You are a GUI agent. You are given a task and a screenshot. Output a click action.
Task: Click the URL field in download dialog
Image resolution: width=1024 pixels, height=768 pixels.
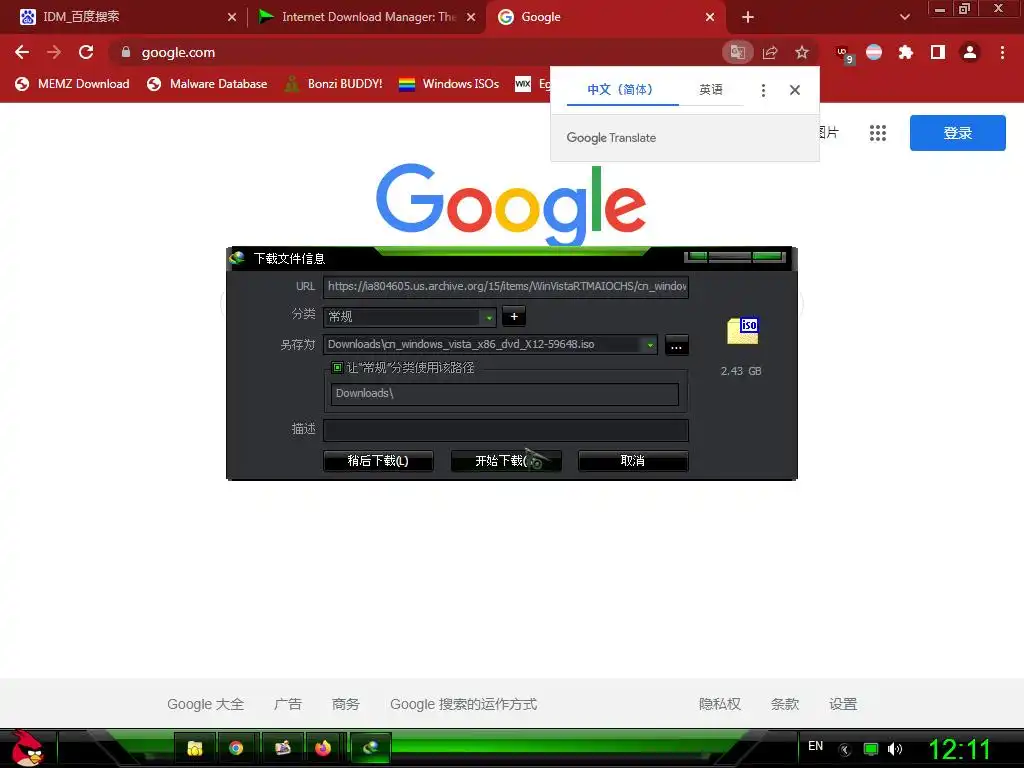coord(505,286)
